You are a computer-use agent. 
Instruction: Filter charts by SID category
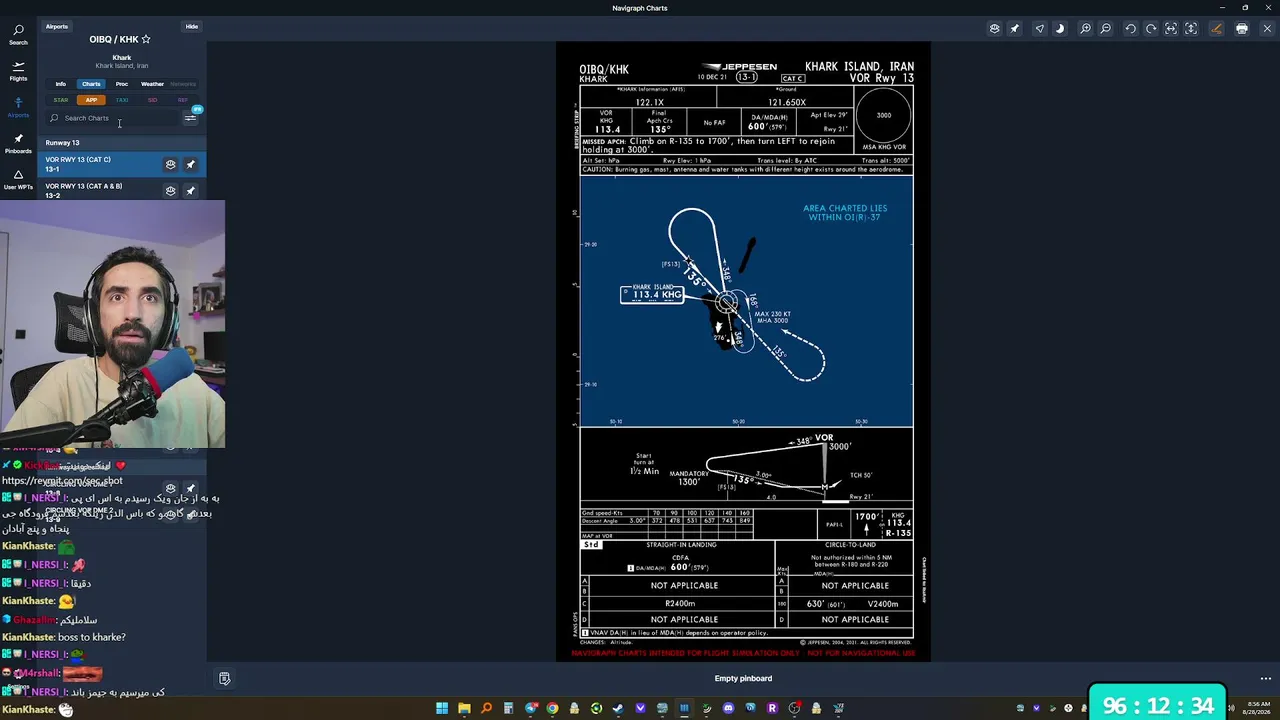coord(152,100)
